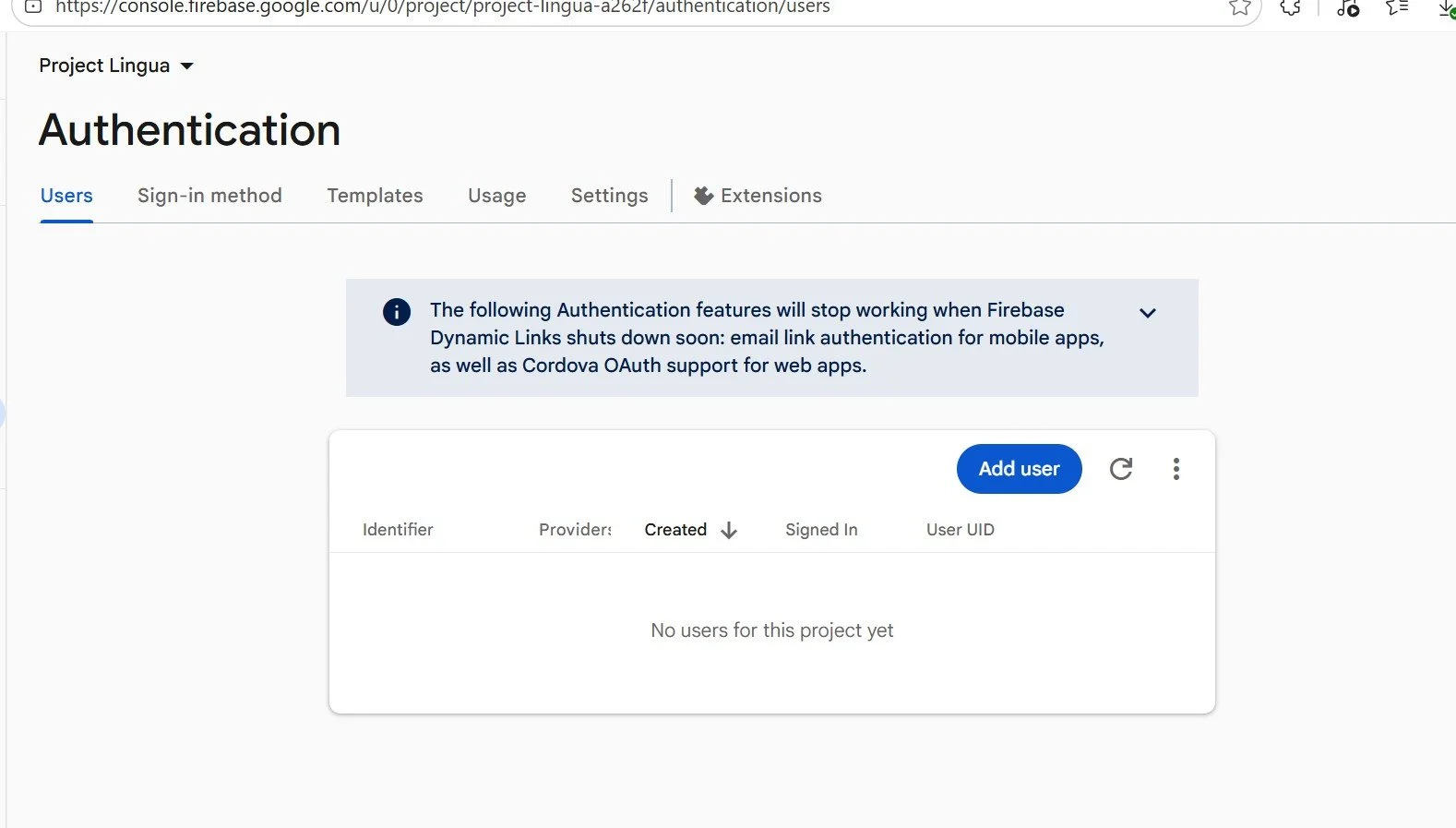
Task: Toggle the Created sort arrow
Action: click(729, 530)
